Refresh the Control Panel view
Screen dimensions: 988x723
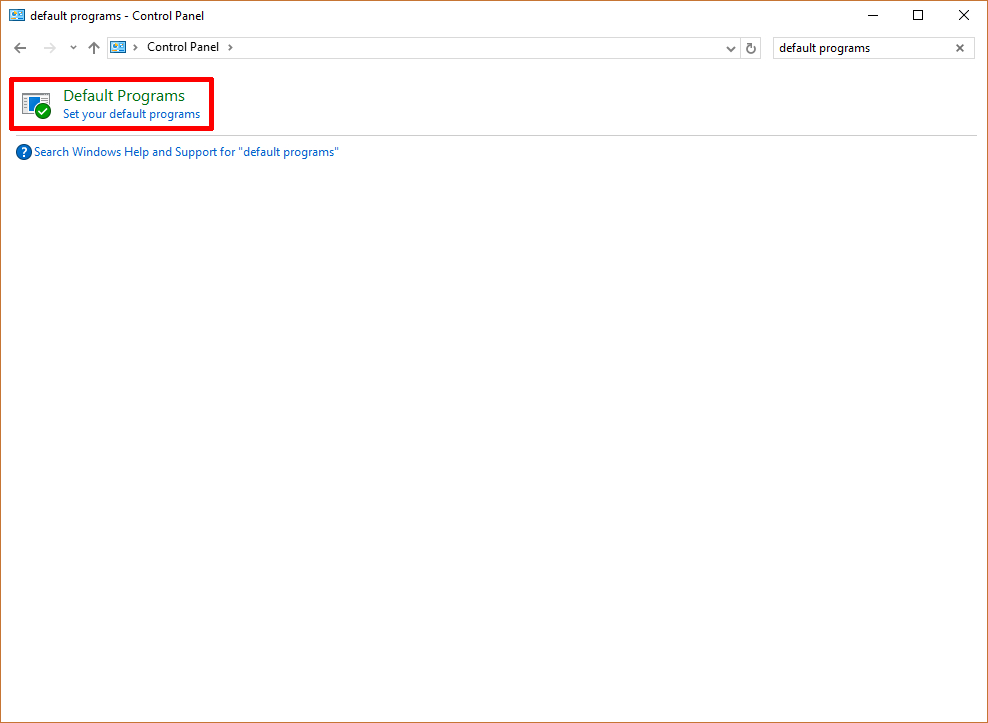752,48
